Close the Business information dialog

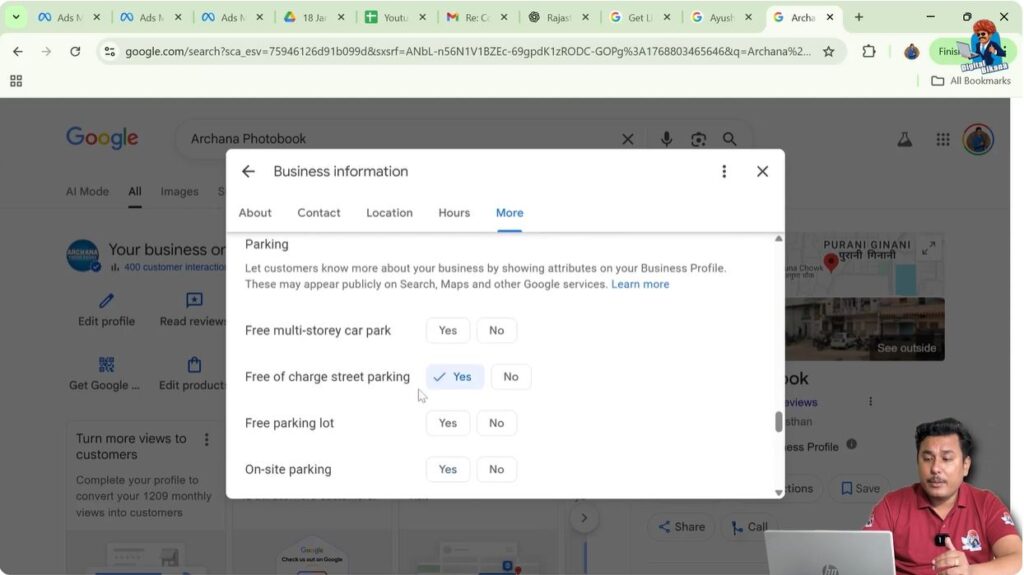click(x=762, y=171)
